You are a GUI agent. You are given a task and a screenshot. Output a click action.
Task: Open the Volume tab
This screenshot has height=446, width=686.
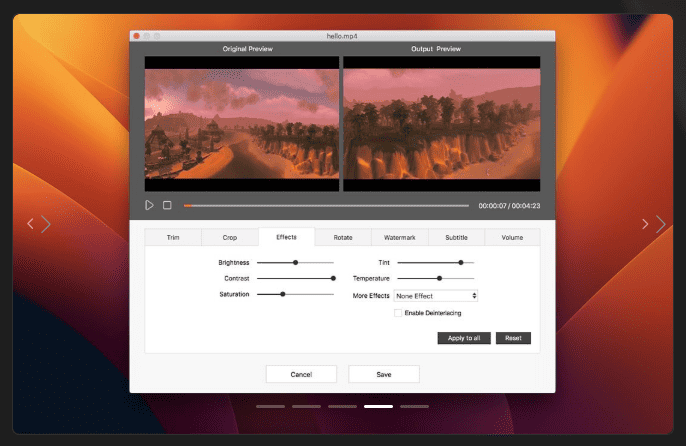tap(512, 237)
